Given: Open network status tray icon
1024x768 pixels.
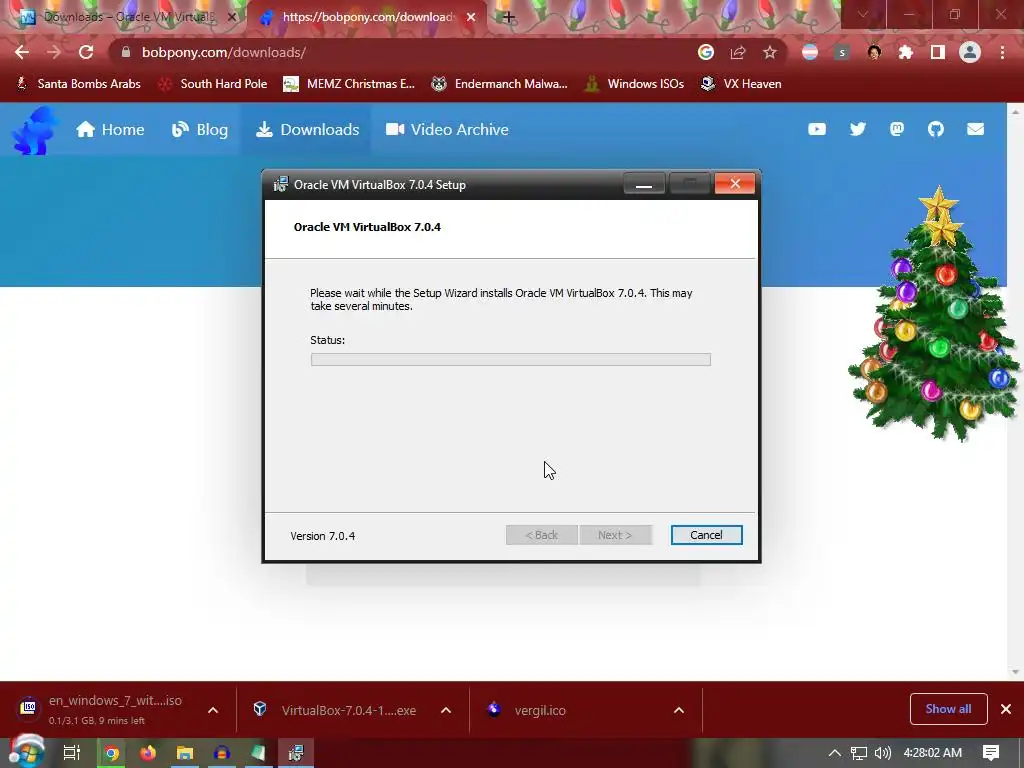Looking at the screenshot, I should click(x=859, y=753).
